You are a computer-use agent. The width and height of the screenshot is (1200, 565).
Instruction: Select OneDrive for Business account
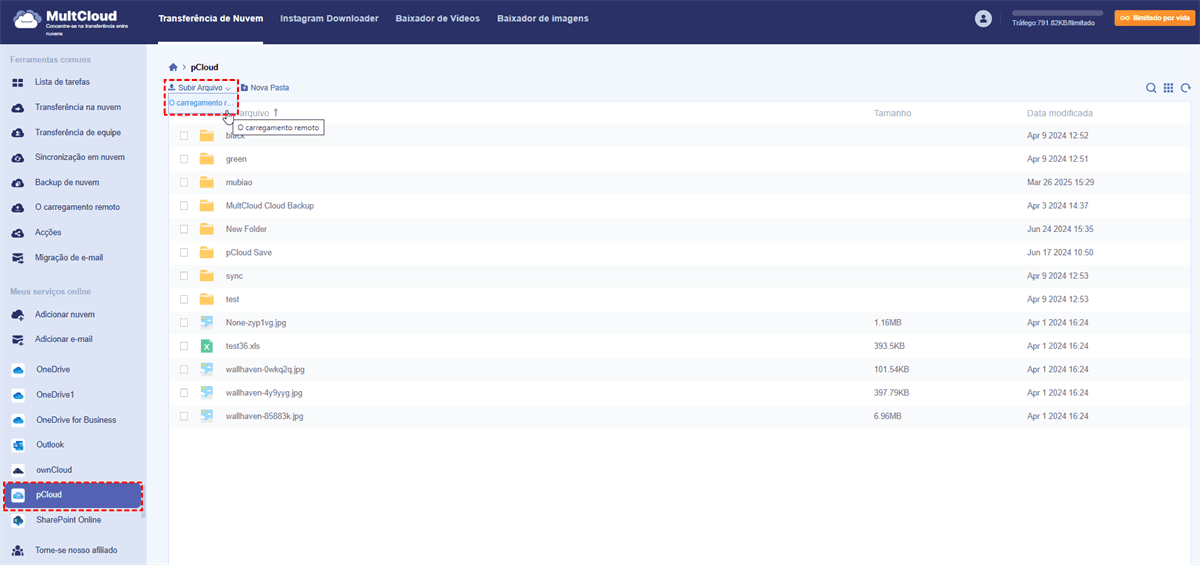(76, 420)
